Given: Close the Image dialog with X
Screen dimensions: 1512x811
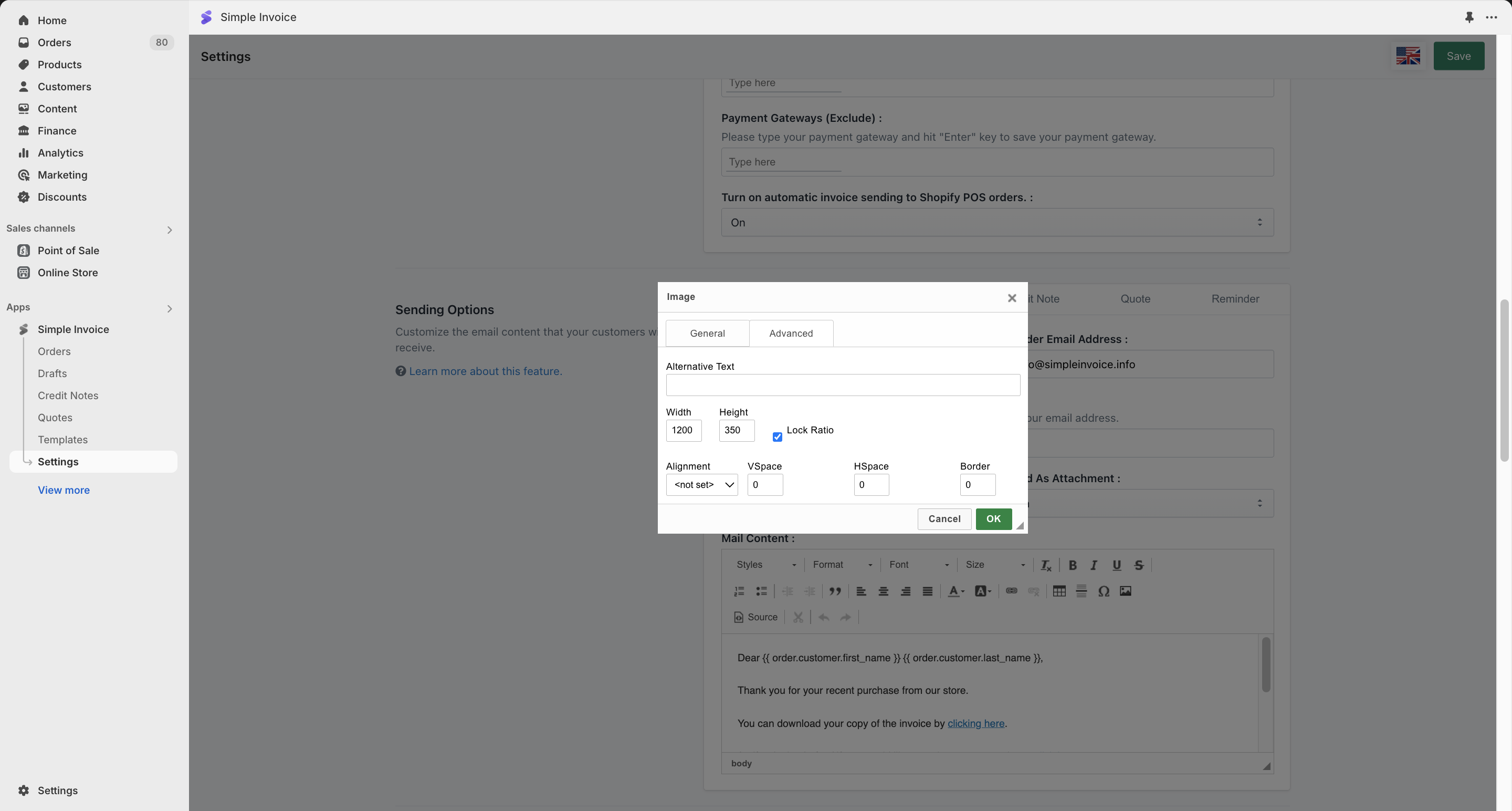Looking at the screenshot, I should 1011,298.
